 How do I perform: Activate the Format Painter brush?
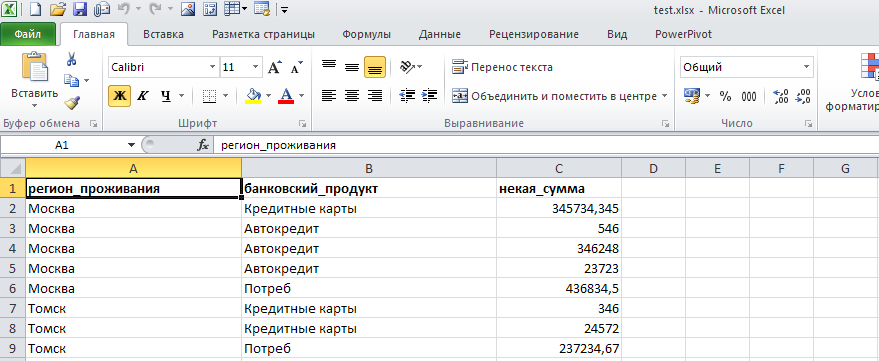pyautogui.click(x=72, y=103)
